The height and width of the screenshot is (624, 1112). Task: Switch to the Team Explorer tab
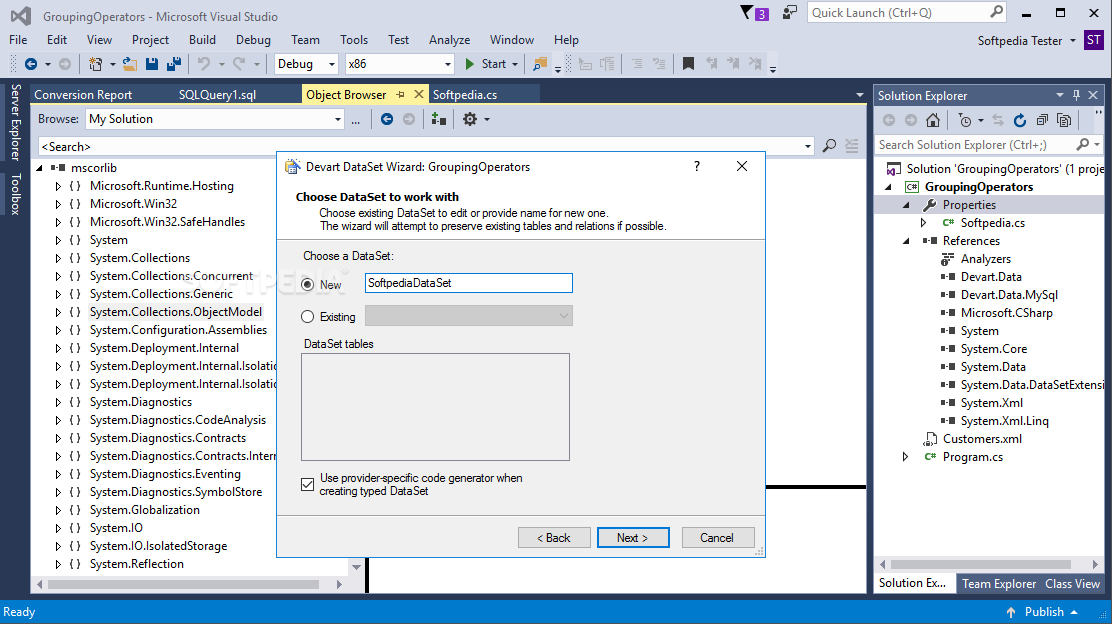[x=999, y=584]
